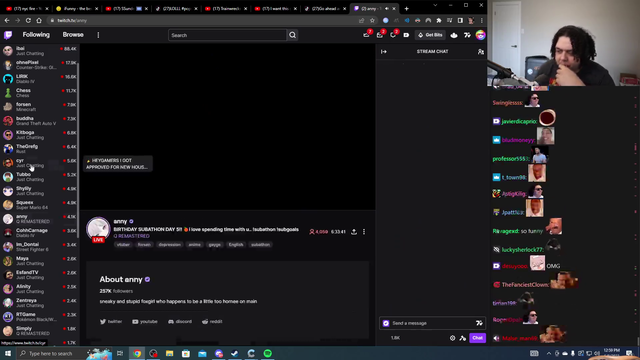Screen dimensions: 640x360
Task: Open the CohhCarnage channel in sidebar
Action: [40, 233]
